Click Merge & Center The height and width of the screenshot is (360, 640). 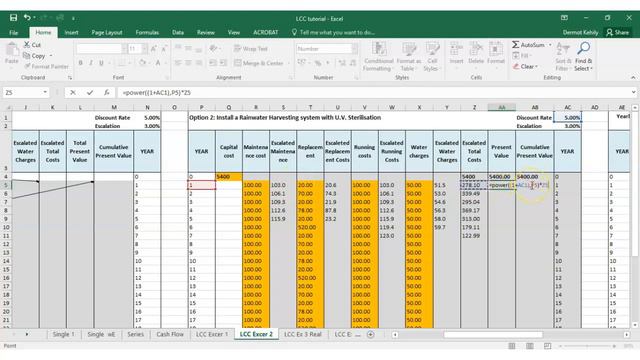point(258,63)
